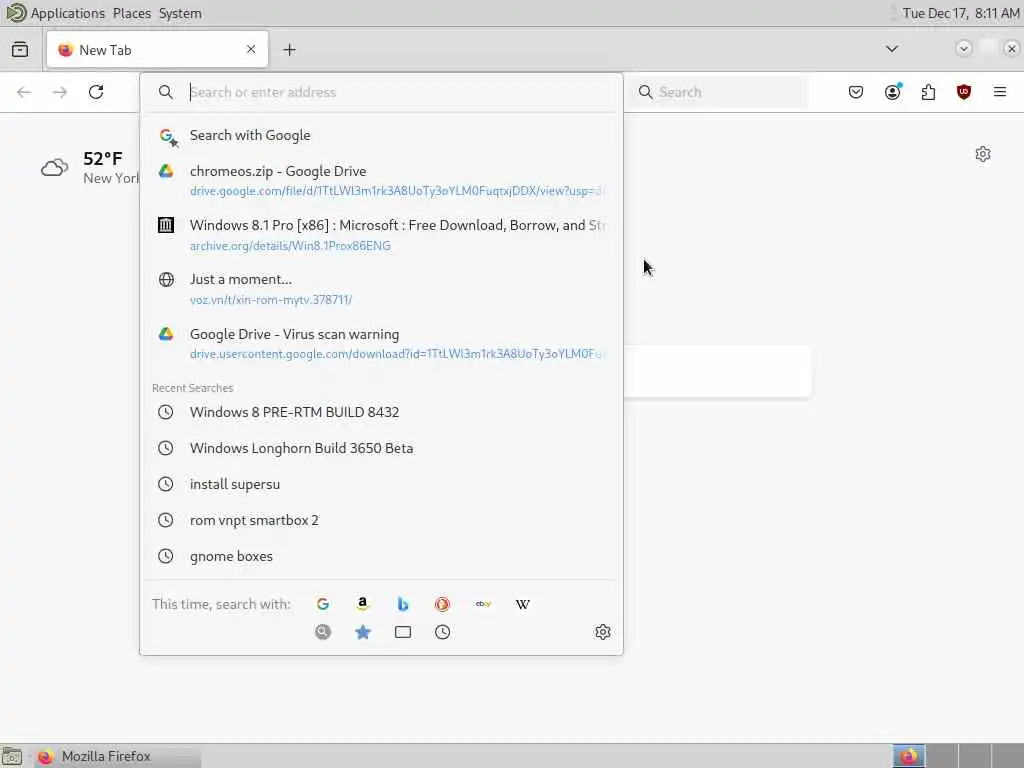
Task: Click the clock Tue Dec 17, 8:11 AM
Action: 961,13
